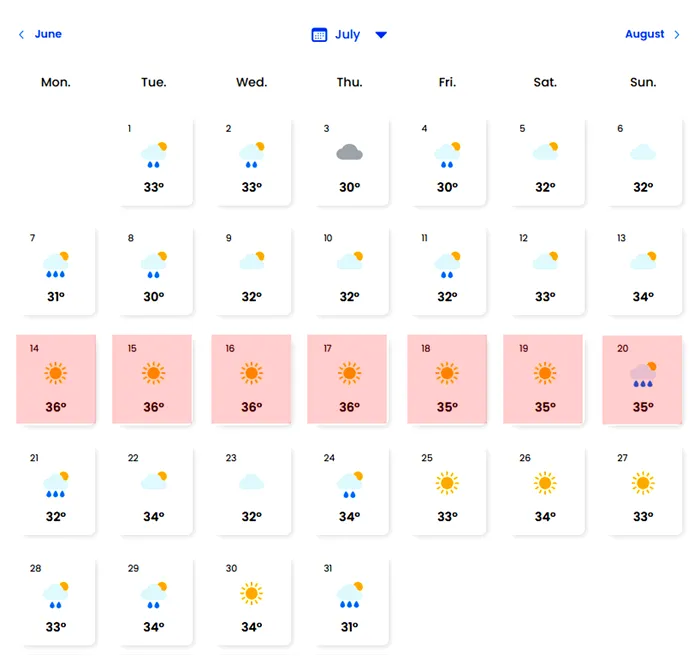Click the rain cloud icon on July 7

point(56,264)
